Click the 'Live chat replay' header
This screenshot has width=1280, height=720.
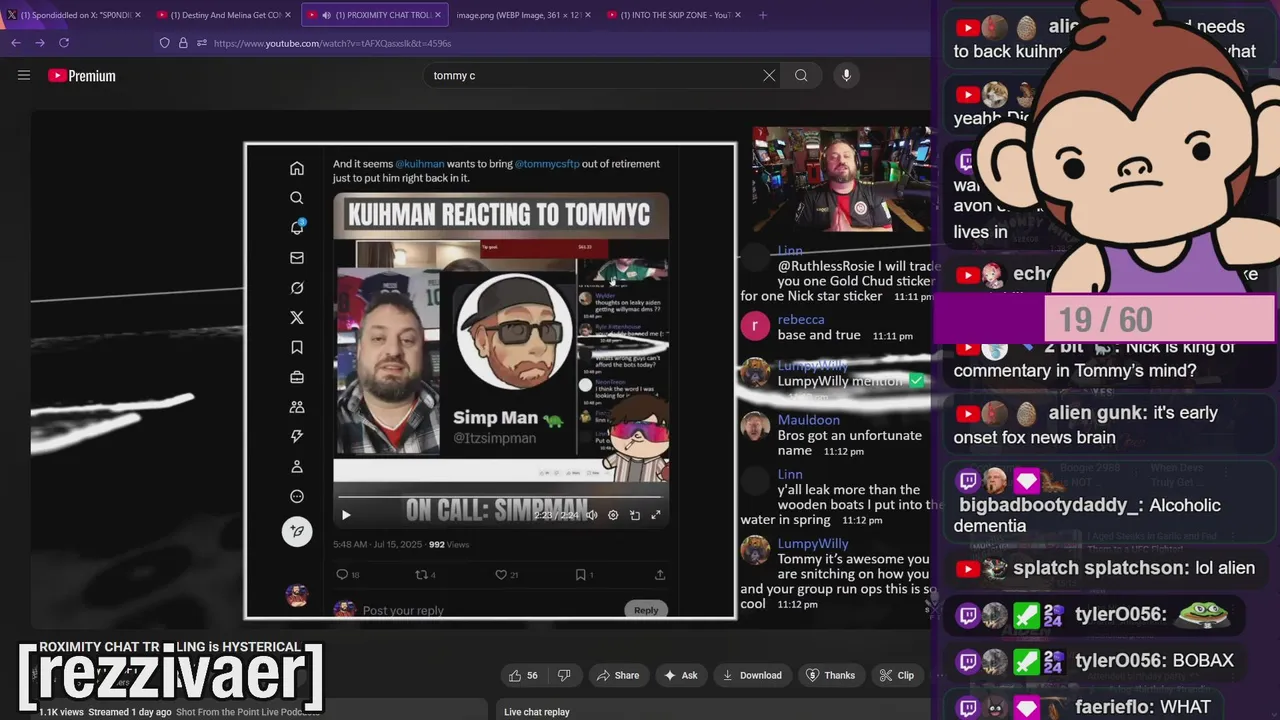point(537,712)
